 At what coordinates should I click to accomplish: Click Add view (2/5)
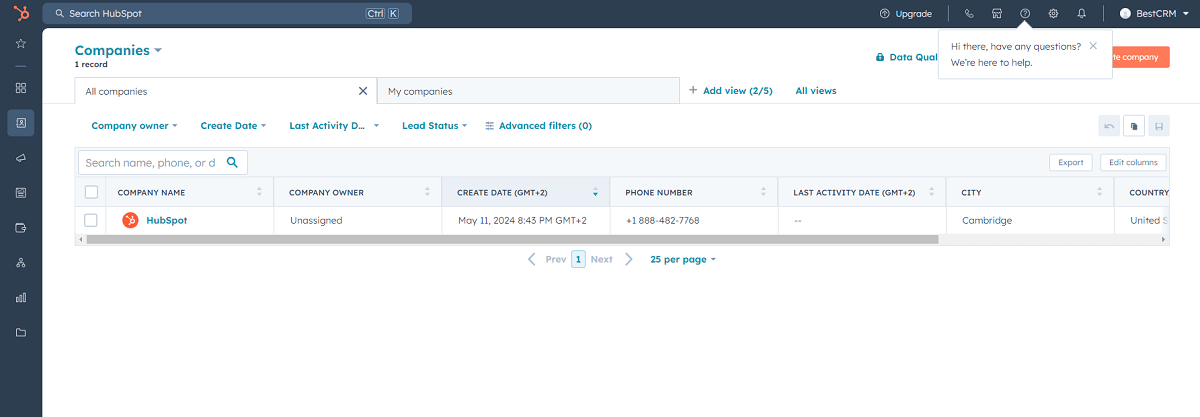[x=731, y=90]
